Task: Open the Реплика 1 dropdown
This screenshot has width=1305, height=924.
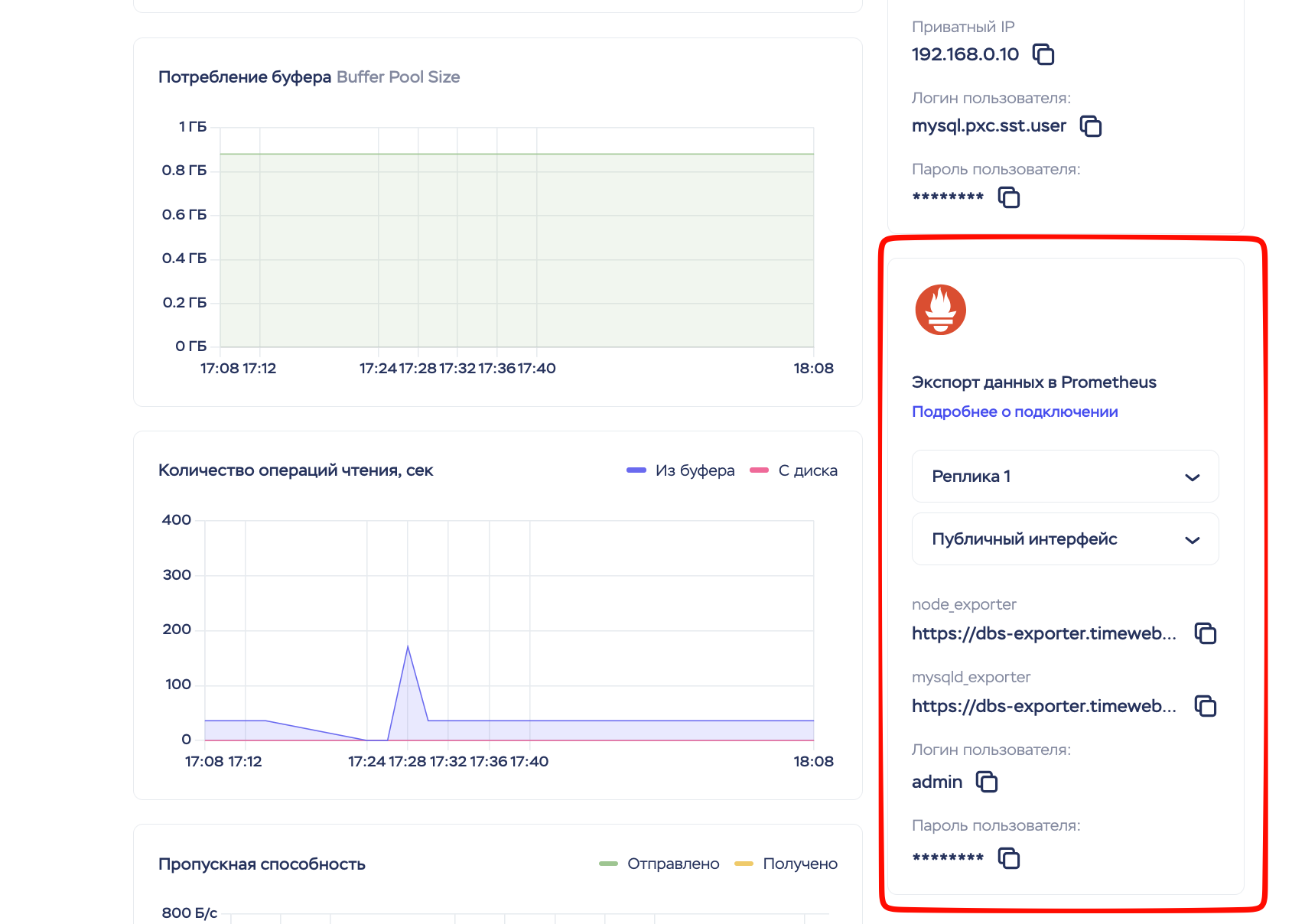Action: click(1065, 477)
